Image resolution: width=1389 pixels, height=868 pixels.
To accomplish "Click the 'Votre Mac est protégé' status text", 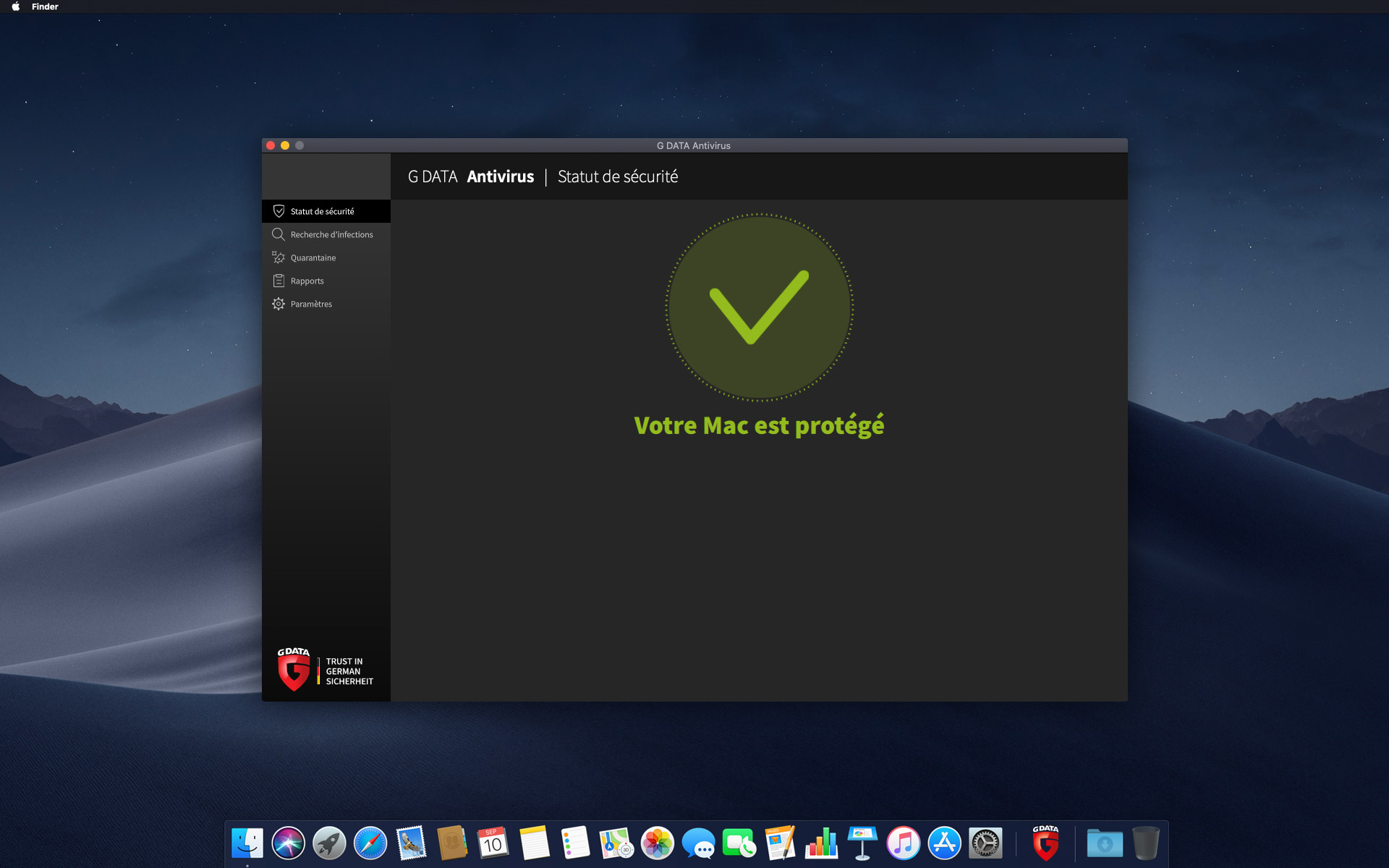I will click(x=759, y=426).
